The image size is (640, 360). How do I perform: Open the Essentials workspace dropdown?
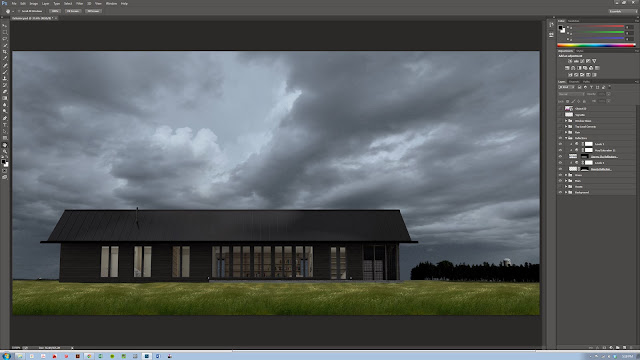[x=622, y=11]
